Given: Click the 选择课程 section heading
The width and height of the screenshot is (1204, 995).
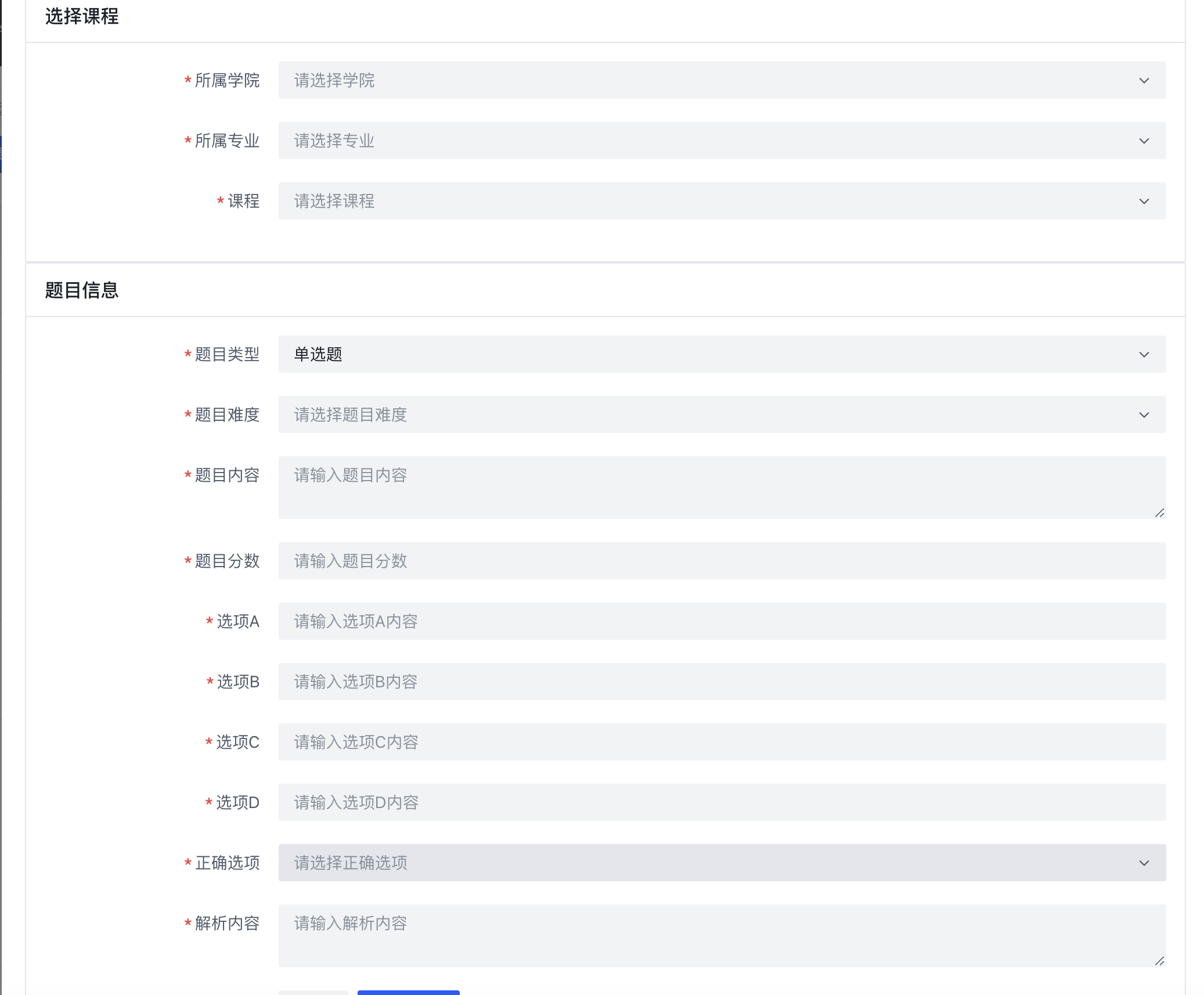Looking at the screenshot, I should point(82,16).
